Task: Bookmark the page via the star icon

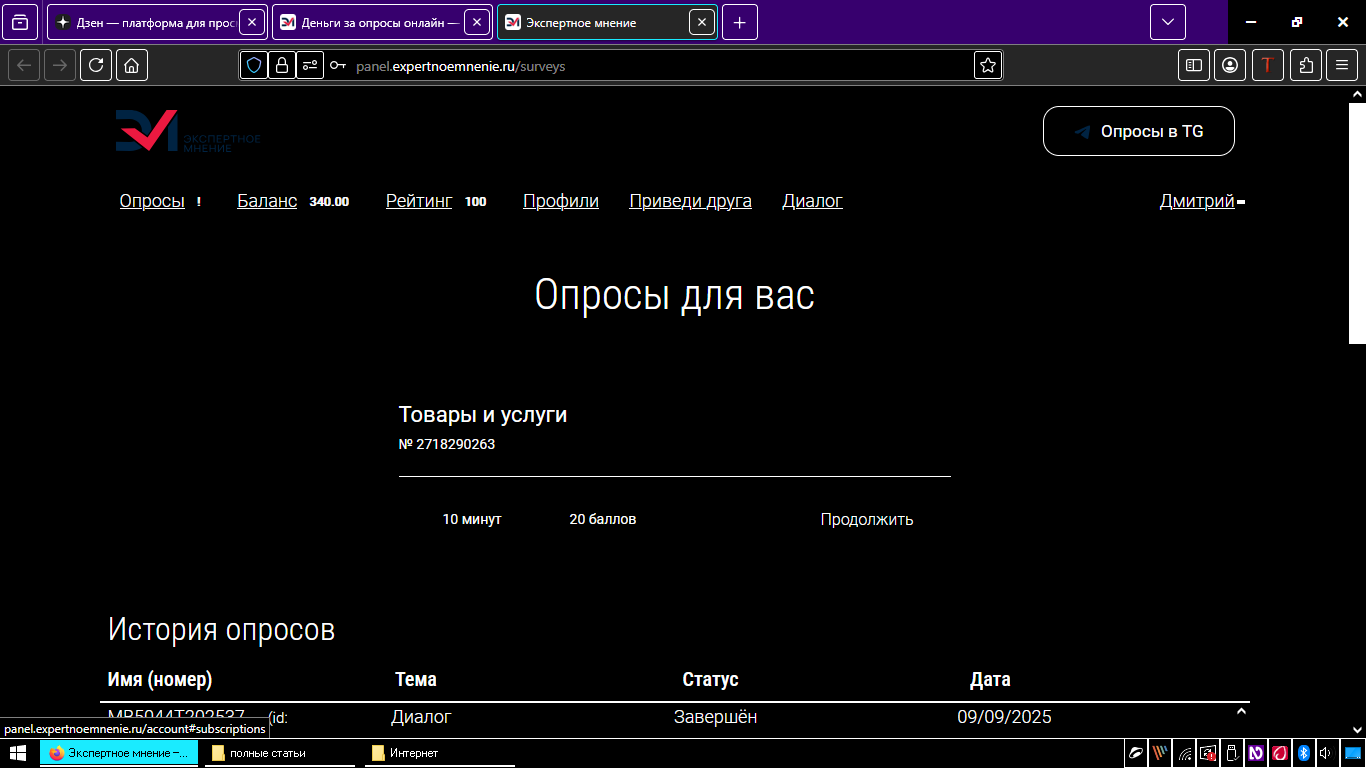Action: click(987, 65)
